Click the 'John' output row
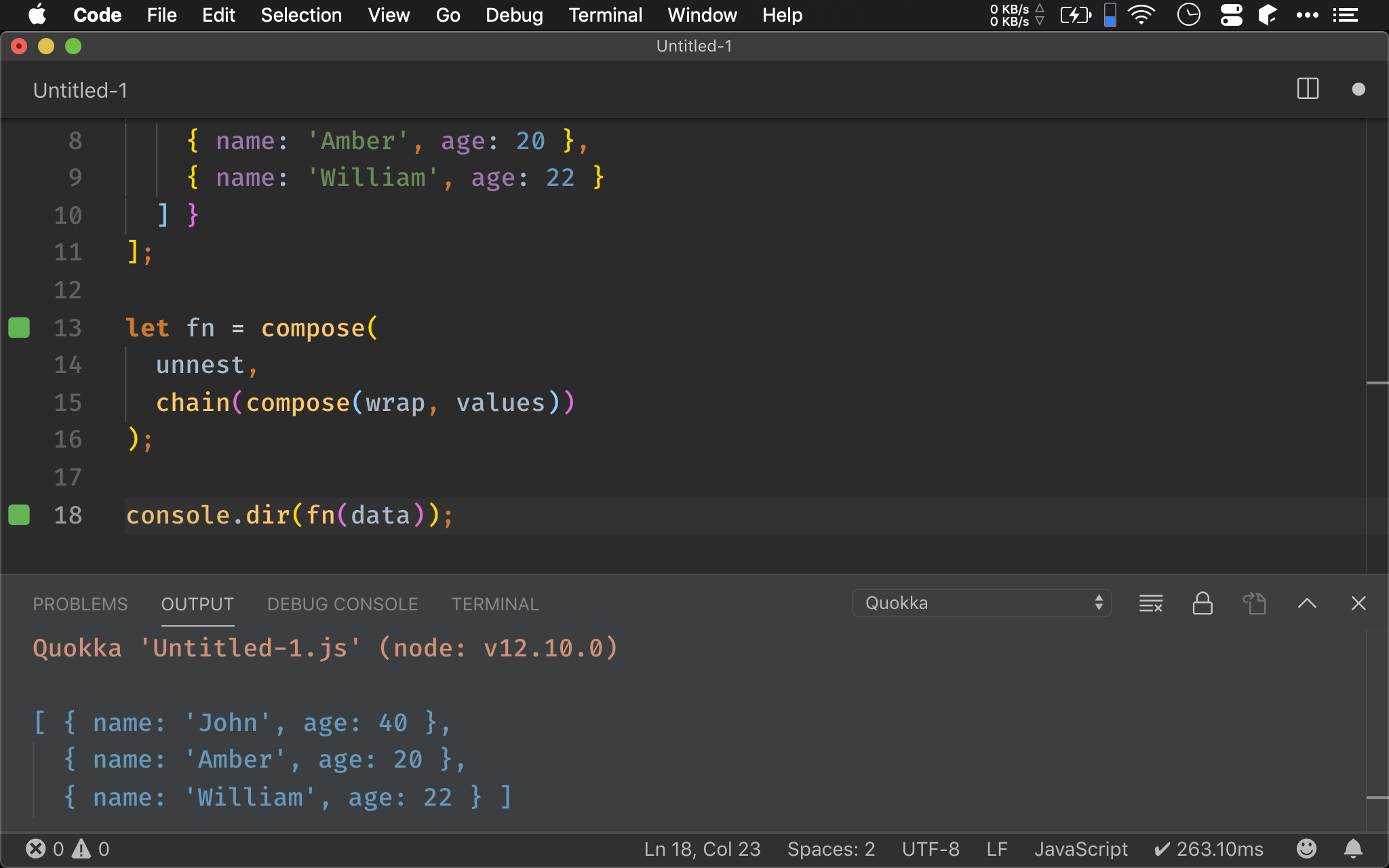1389x868 pixels. pyautogui.click(x=242, y=723)
